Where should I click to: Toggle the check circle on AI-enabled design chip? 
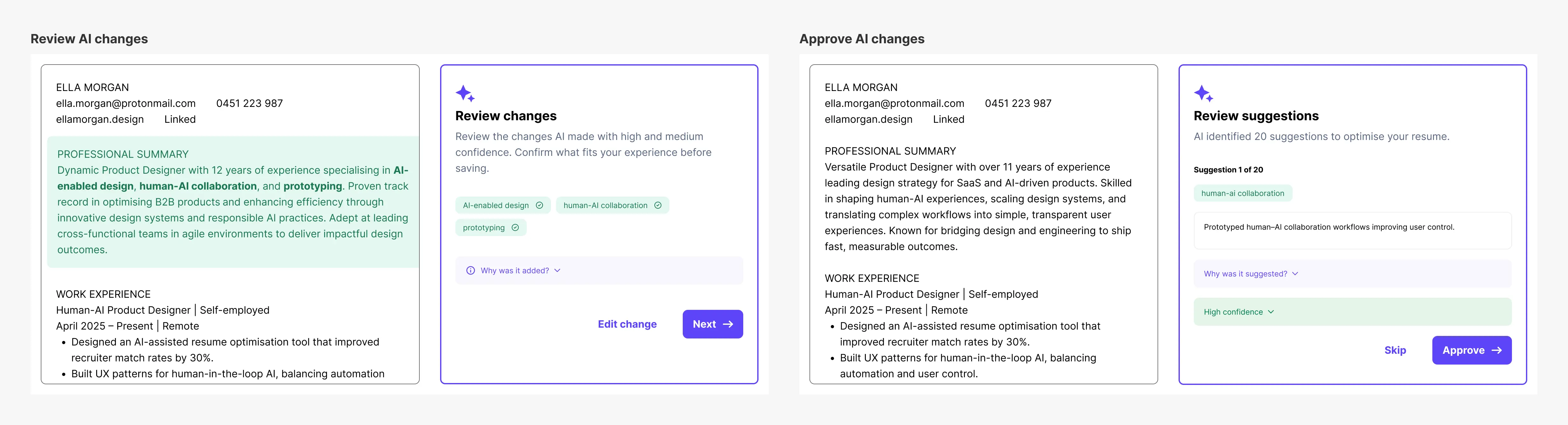pyautogui.click(x=539, y=206)
